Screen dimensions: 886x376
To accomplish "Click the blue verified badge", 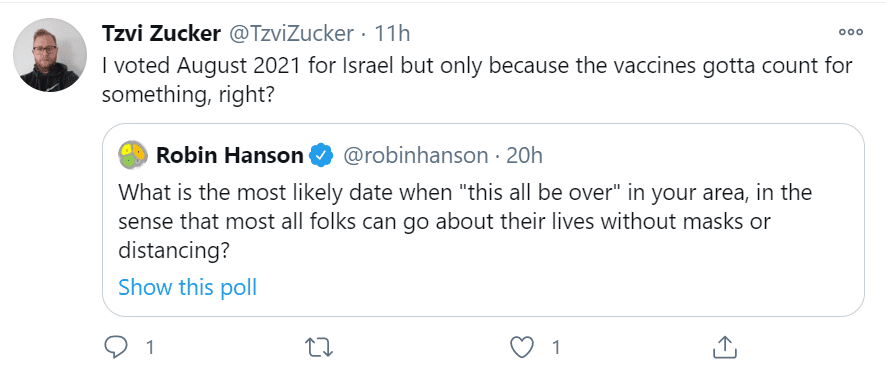I will pyautogui.click(x=322, y=155).
